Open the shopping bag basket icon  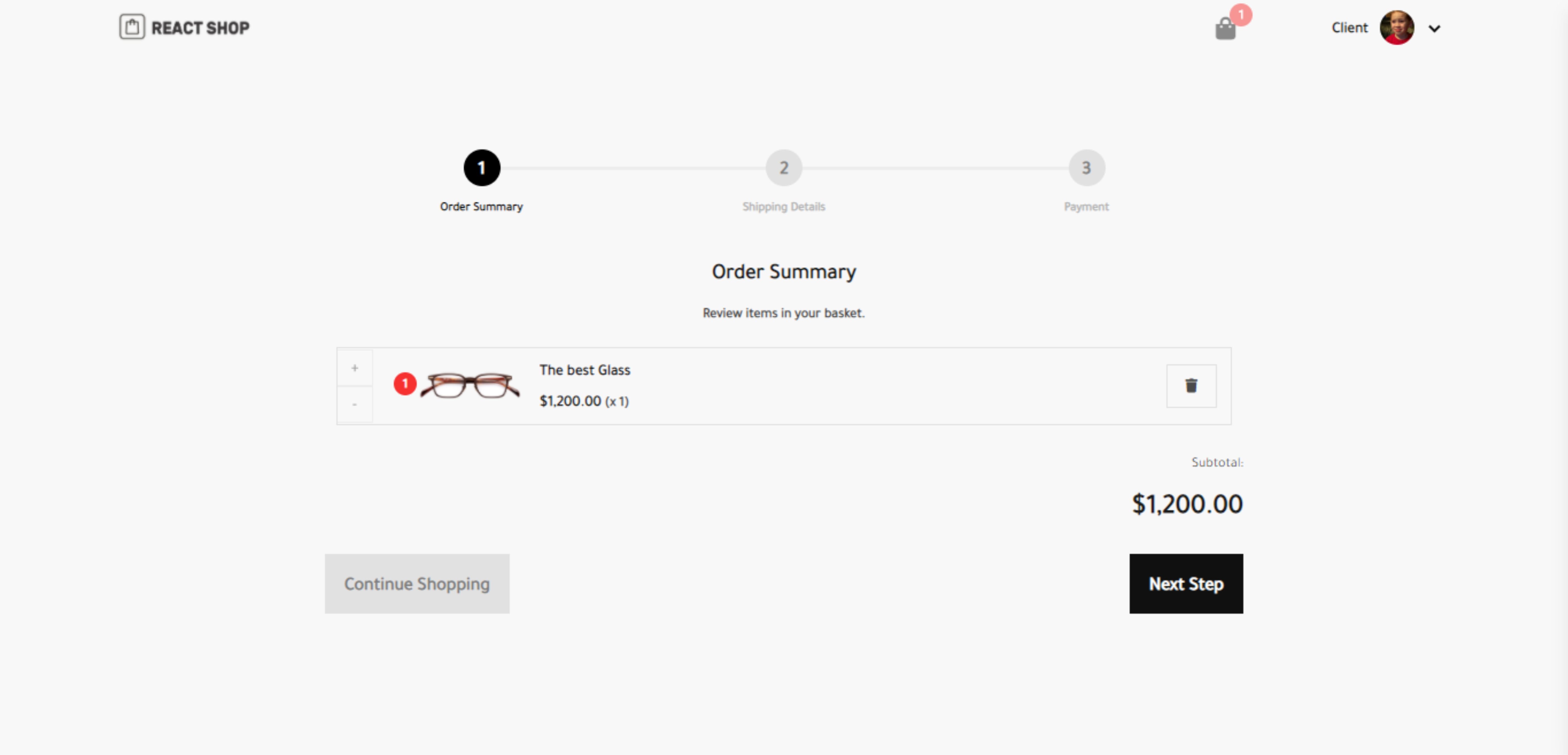[1225, 29]
